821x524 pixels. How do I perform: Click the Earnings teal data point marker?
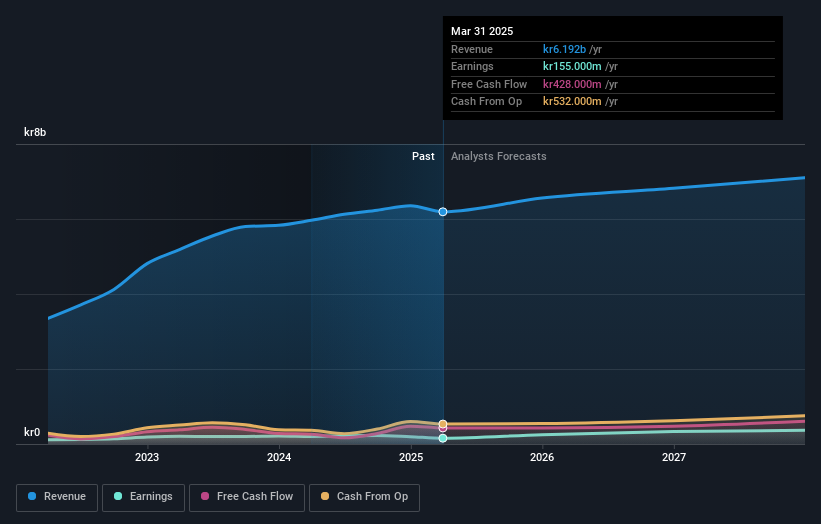pyautogui.click(x=443, y=438)
